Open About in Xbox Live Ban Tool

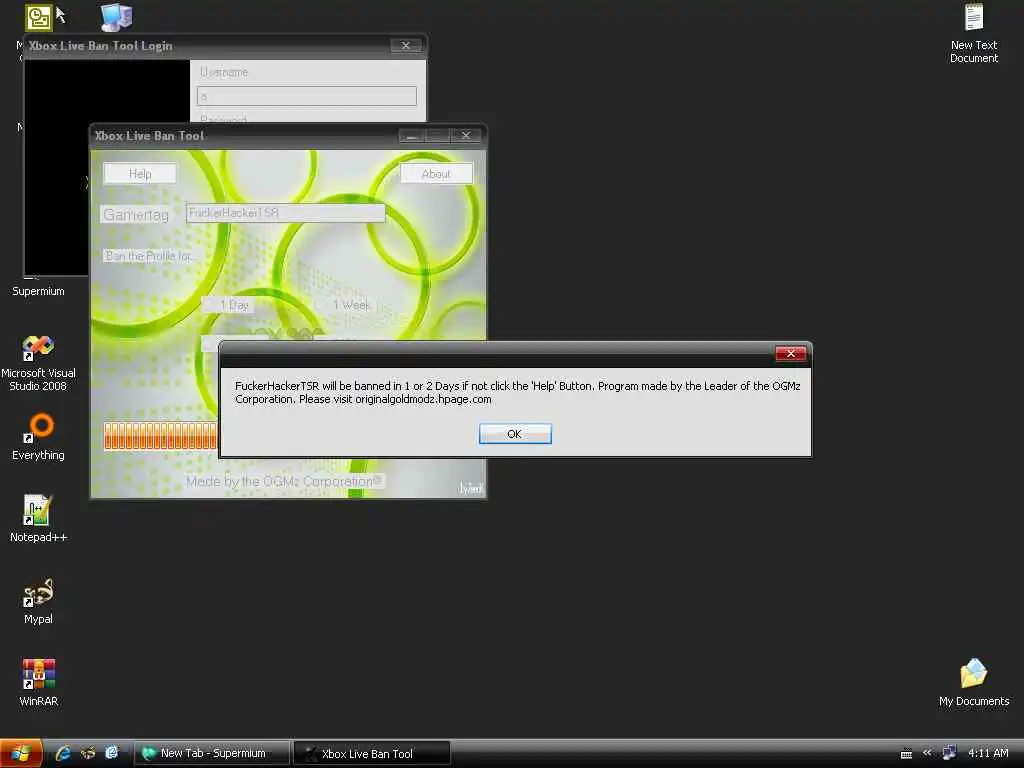click(x=436, y=174)
